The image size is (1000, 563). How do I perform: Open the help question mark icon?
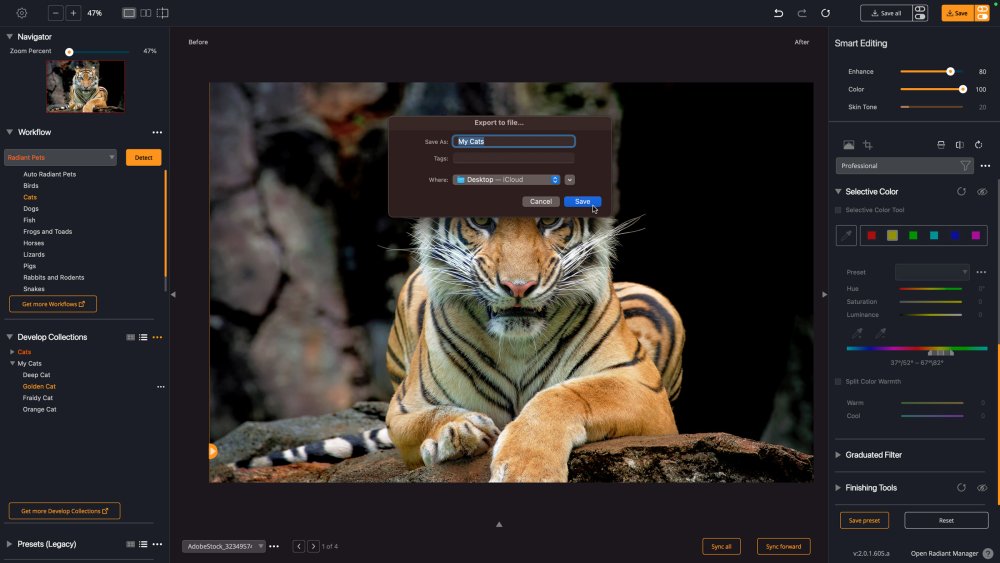(988, 553)
